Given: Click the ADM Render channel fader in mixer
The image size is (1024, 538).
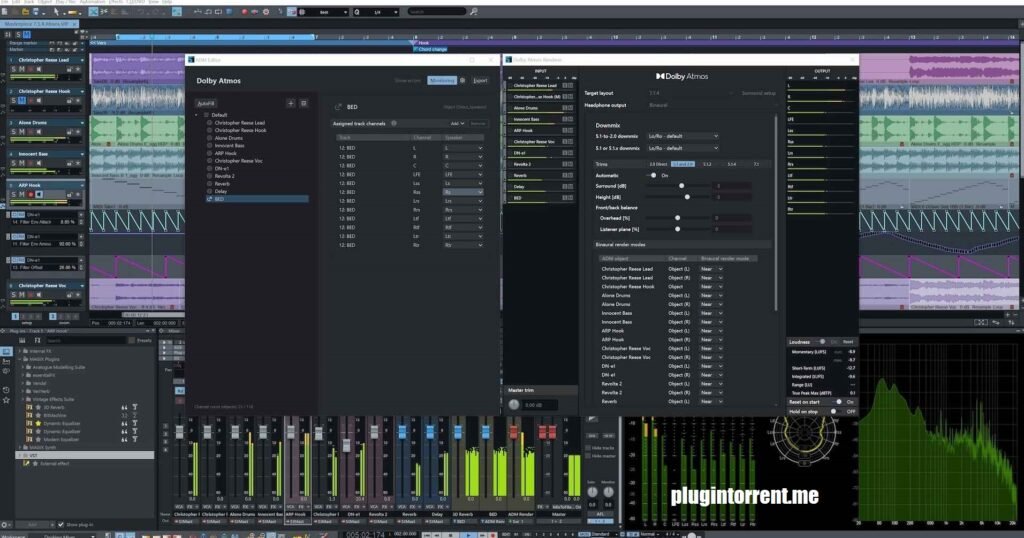Looking at the screenshot, I should (513, 432).
